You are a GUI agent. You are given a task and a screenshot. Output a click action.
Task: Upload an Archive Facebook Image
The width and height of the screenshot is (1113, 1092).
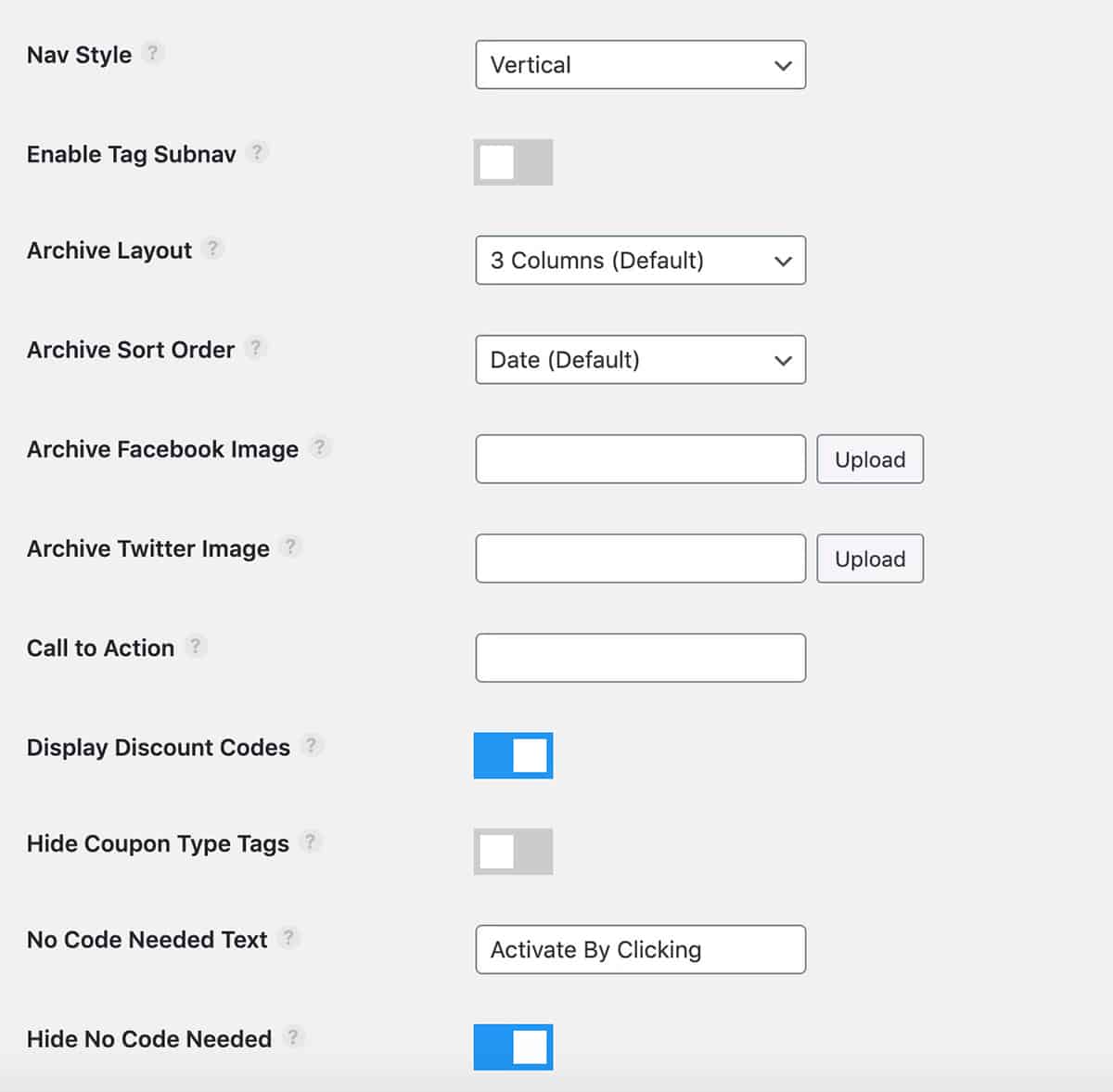870,459
